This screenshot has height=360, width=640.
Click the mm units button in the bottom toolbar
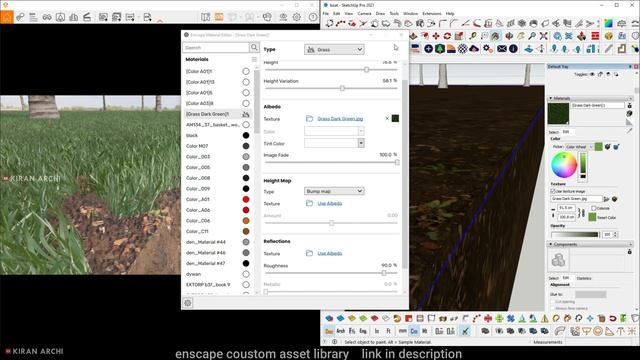click(x=402, y=331)
